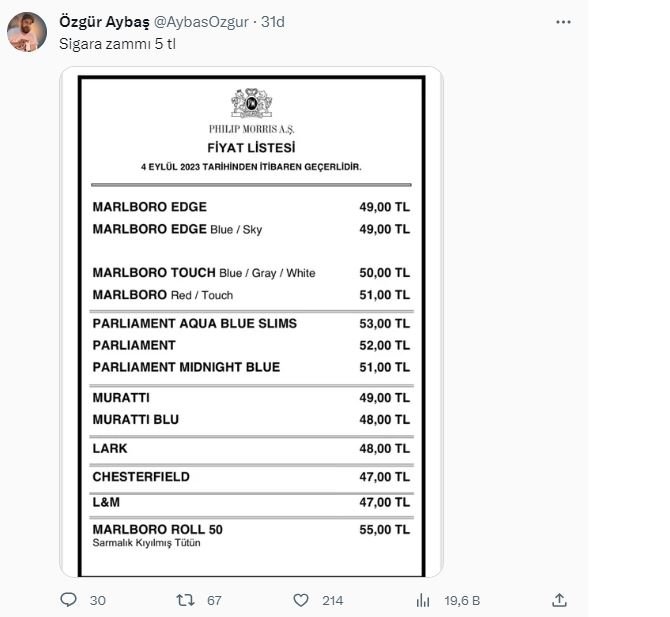
Task: Open the 31d timestamp link
Action: [272, 22]
